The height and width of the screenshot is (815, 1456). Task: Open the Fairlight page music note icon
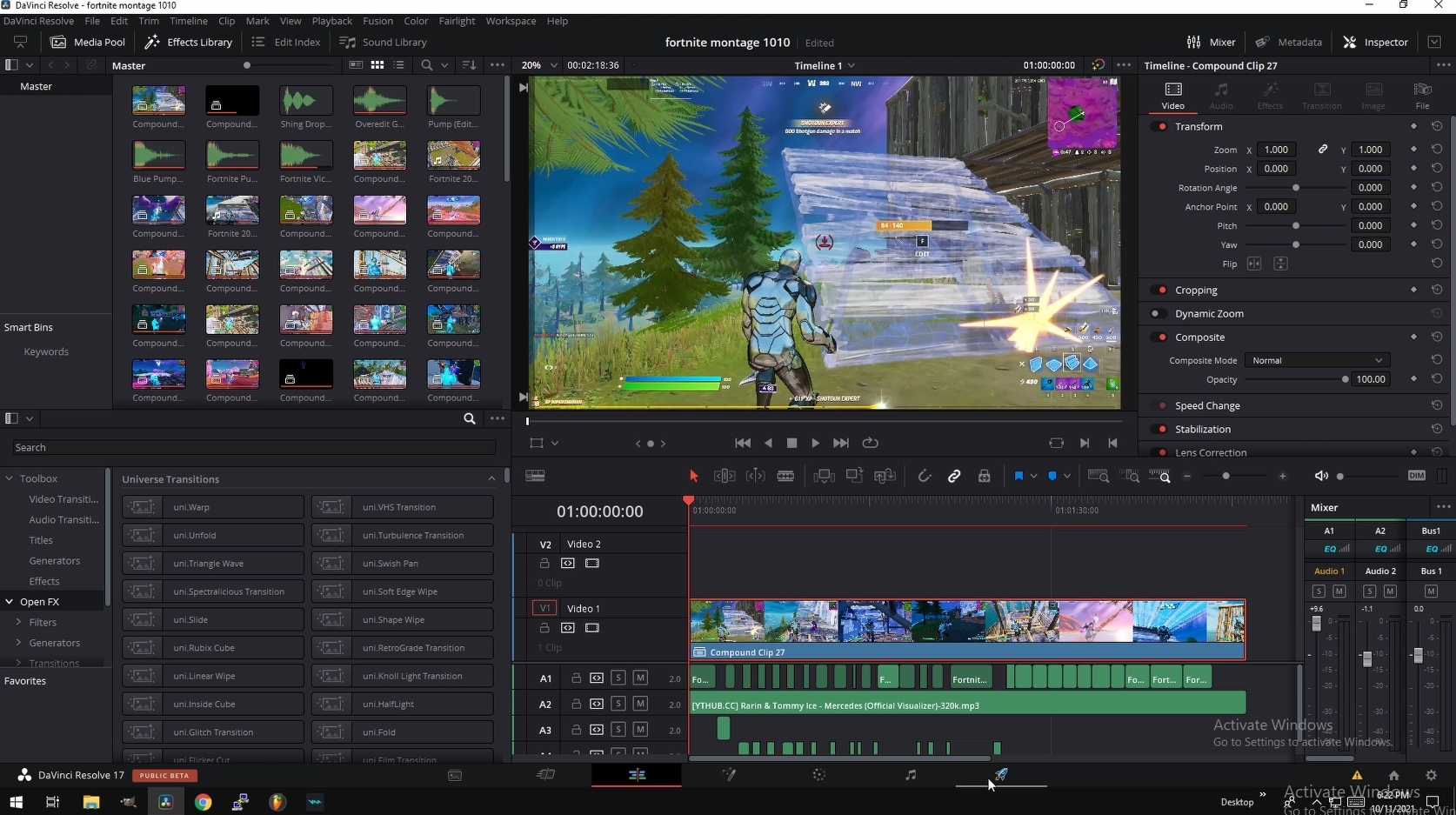910,774
